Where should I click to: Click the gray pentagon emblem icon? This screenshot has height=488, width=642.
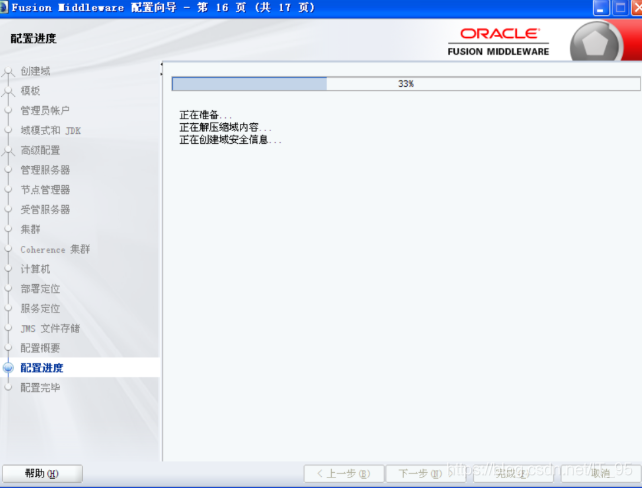pos(596,43)
